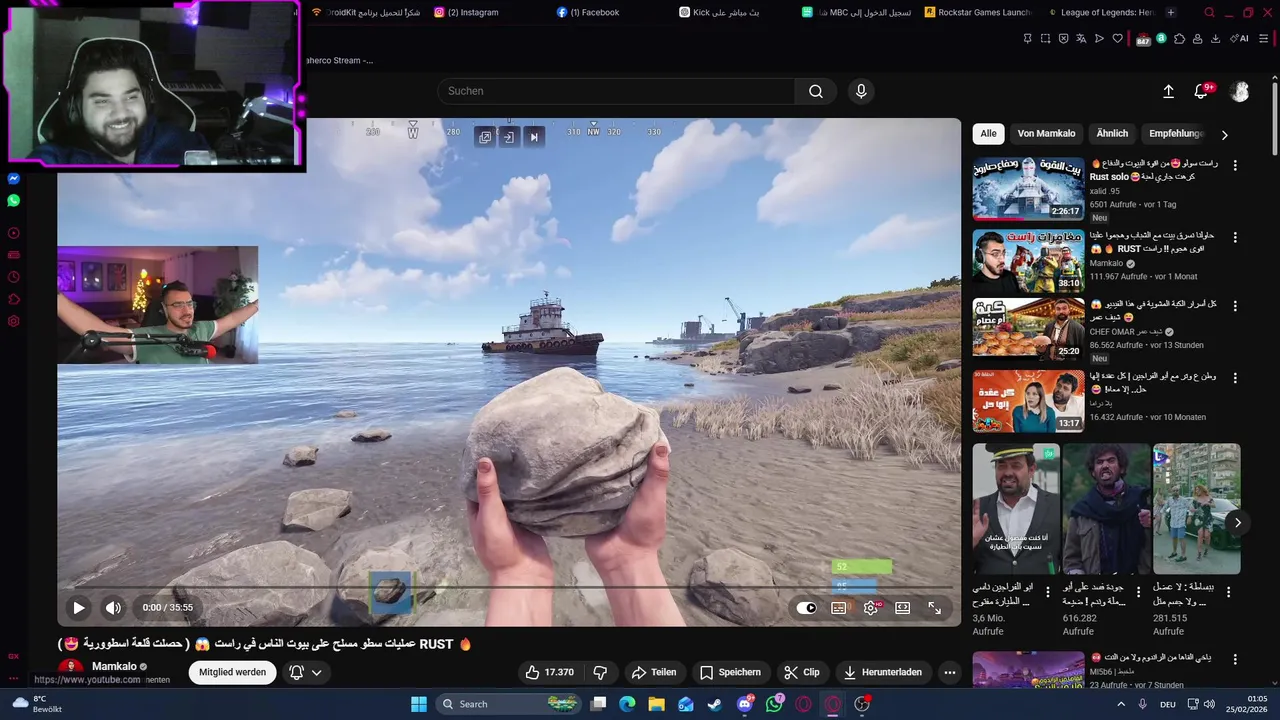Open the sidebar extensions cube icon
Image resolution: width=1280 pixels, height=720 pixels.
(14, 299)
